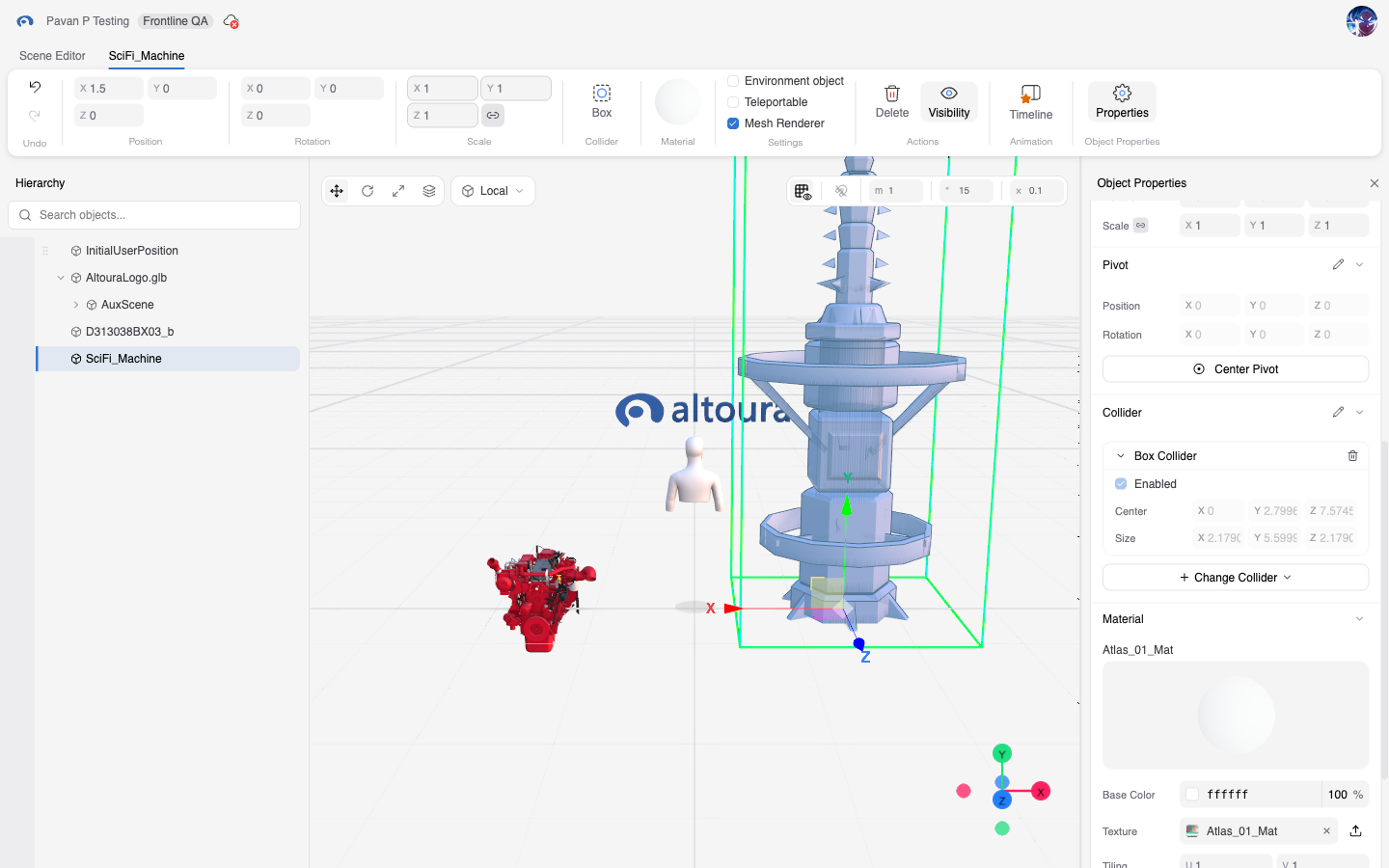This screenshot has height=868, width=1389.
Task: Enable the Teleportable checkbox
Action: 733,102
